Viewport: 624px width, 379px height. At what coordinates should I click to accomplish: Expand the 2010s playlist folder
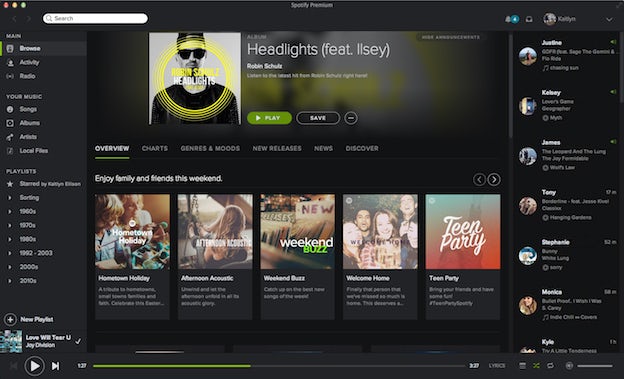10,281
